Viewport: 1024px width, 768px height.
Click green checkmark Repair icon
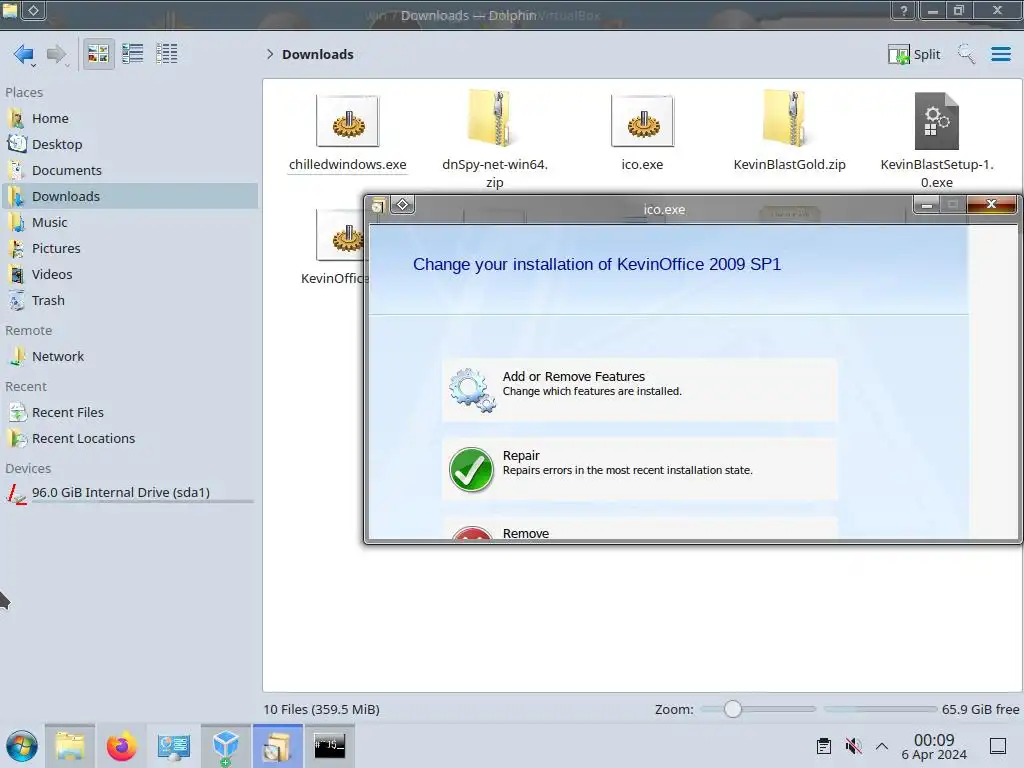[x=471, y=470]
